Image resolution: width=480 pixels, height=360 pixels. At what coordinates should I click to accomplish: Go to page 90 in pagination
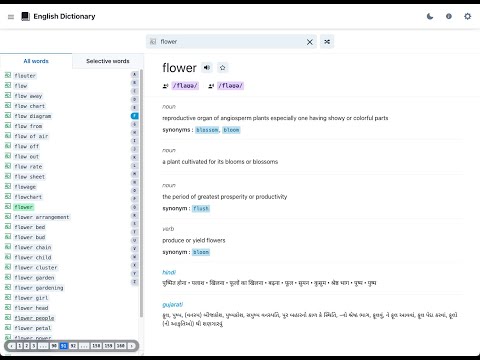point(54,346)
